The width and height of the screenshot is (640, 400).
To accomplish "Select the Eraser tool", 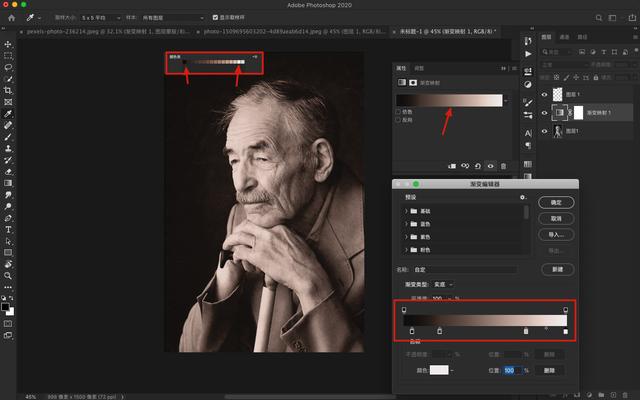I will point(8,171).
